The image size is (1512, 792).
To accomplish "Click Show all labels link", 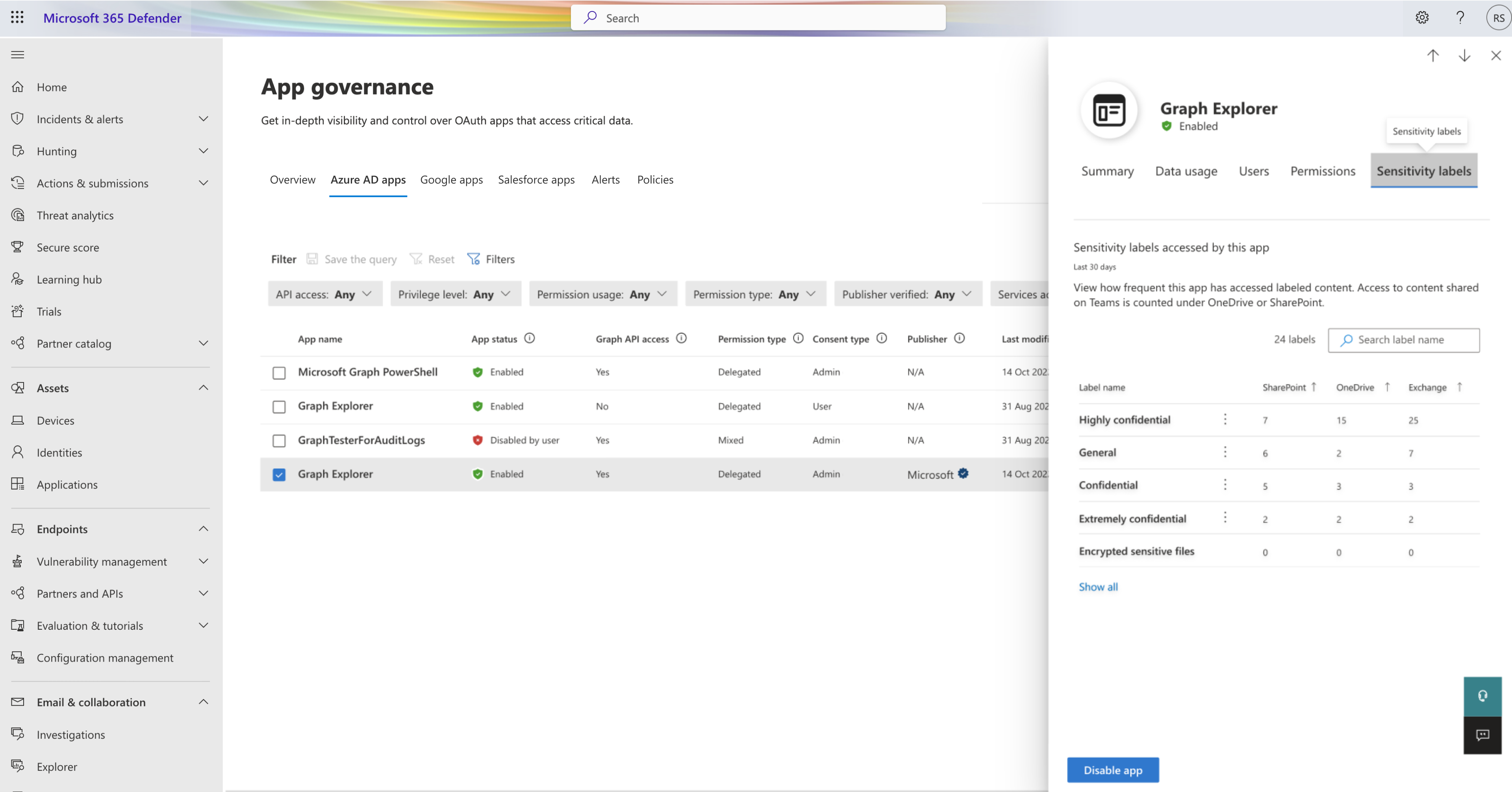I will tap(1098, 586).
